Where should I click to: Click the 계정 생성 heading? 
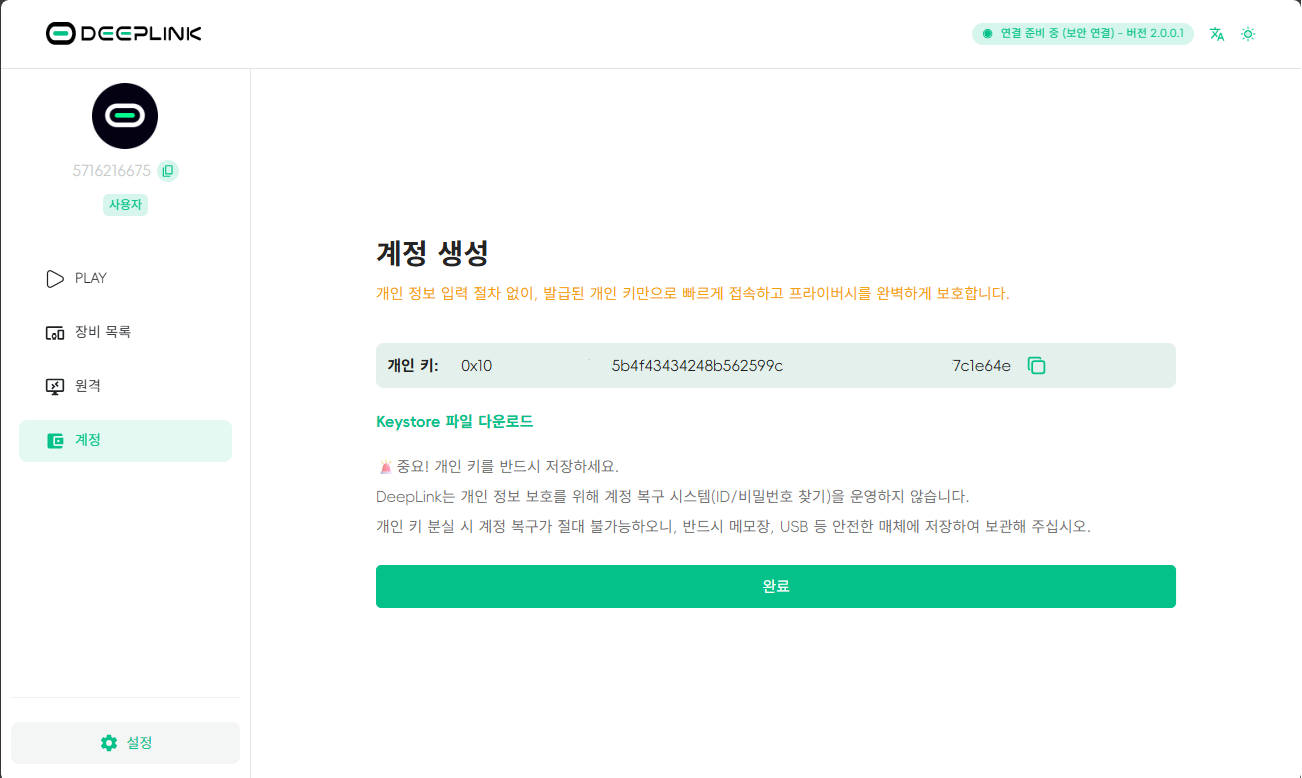tap(432, 253)
